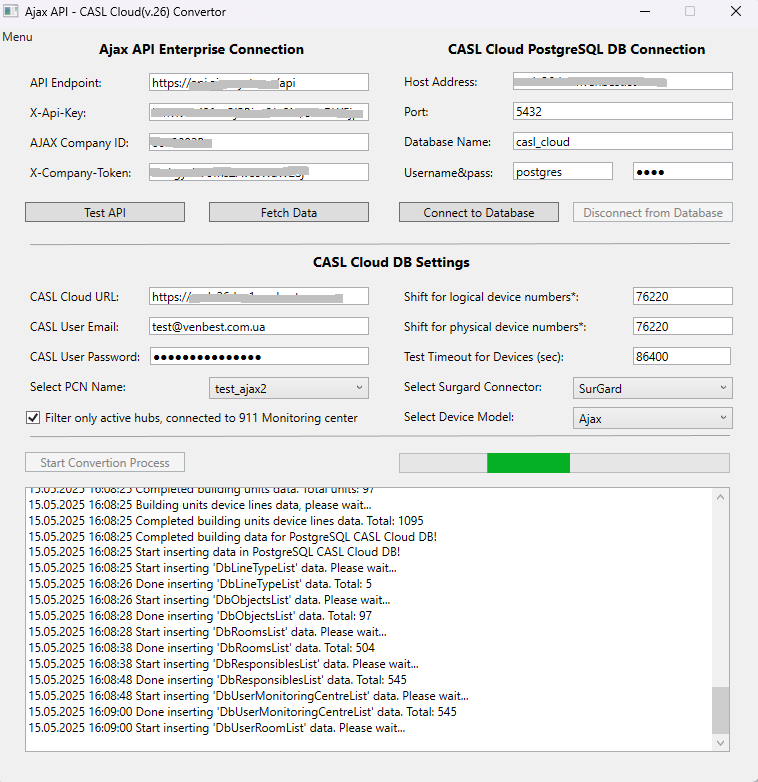This screenshot has width=758, height=782.
Task: Click shift for logical device numbers field
Action: point(683,296)
